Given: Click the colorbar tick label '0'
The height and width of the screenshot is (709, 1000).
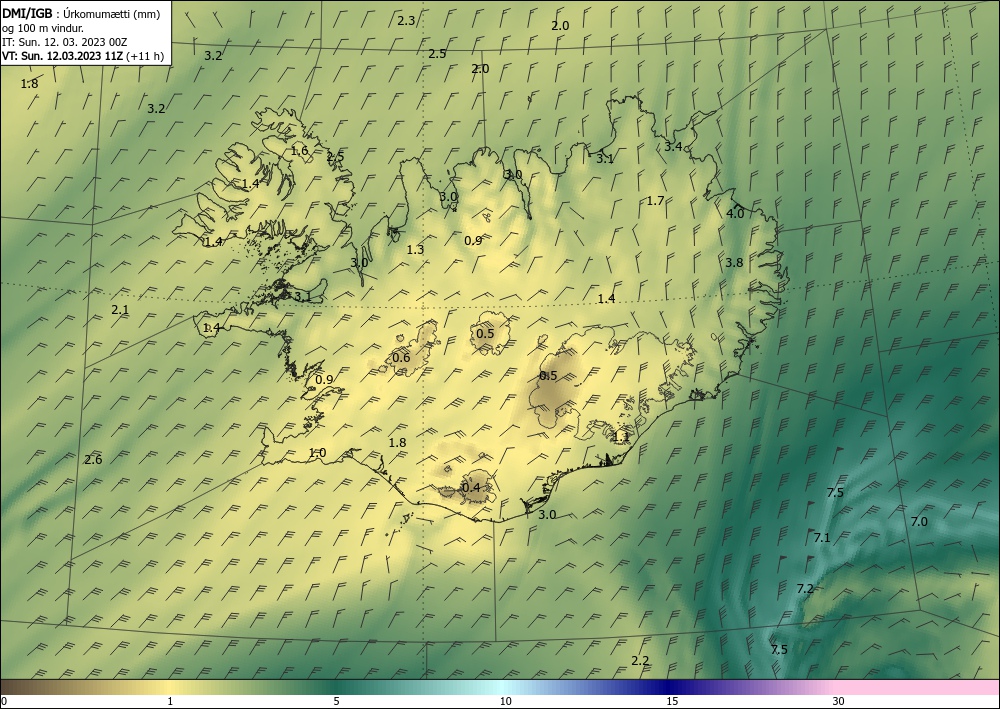Looking at the screenshot, I should tap(4, 701).
